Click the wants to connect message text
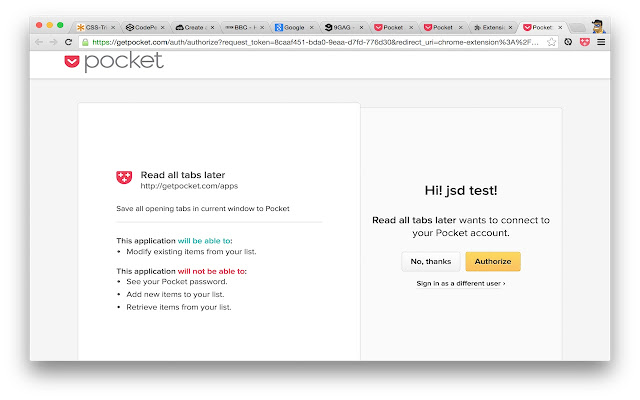Image resolution: width=640 pixels, height=400 pixels. (x=461, y=227)
